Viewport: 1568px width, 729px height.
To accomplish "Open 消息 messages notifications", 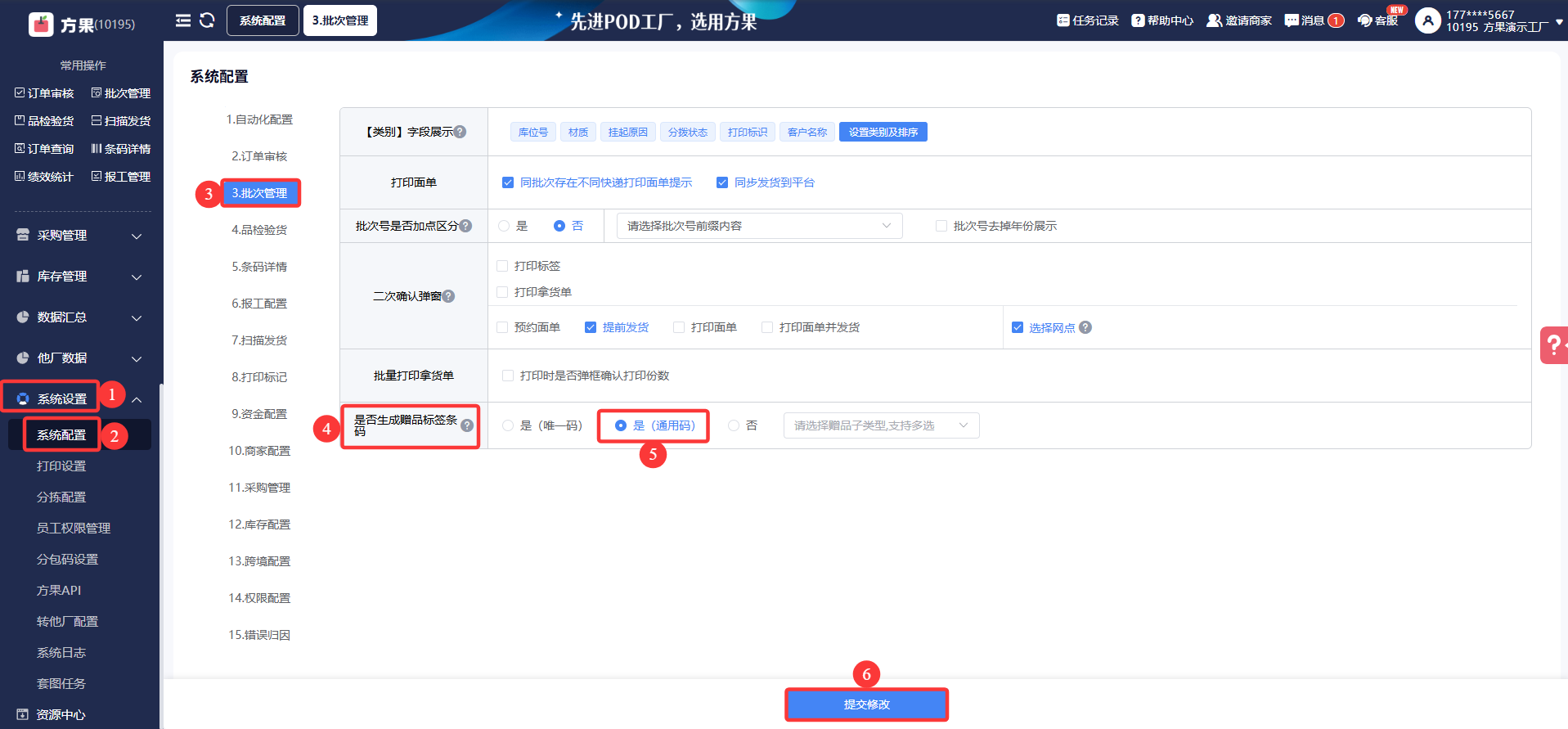I will coord(1314,20).
